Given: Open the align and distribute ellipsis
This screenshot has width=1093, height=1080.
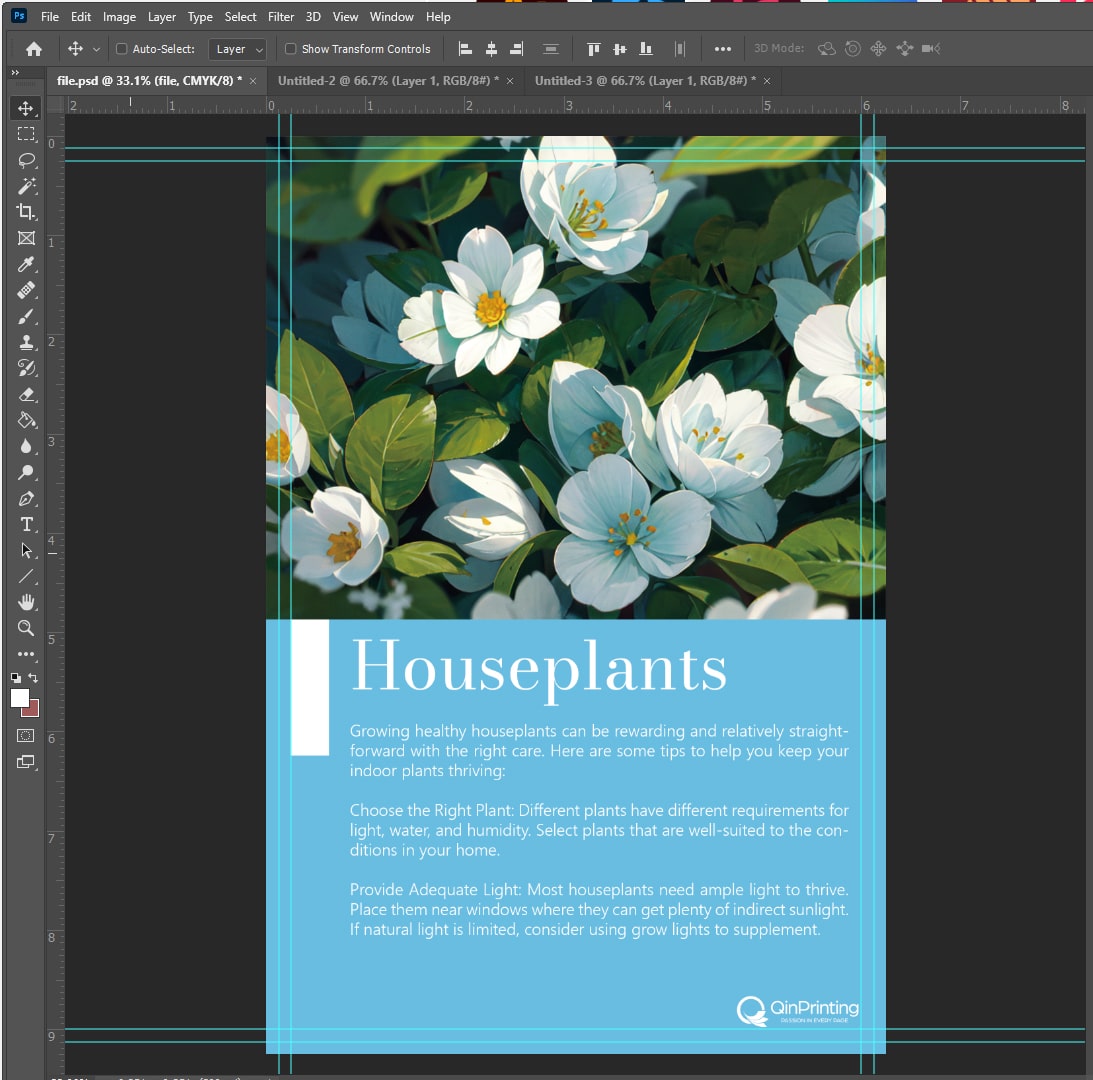Looking at the screenshot, I should click(x=723, y=49).
